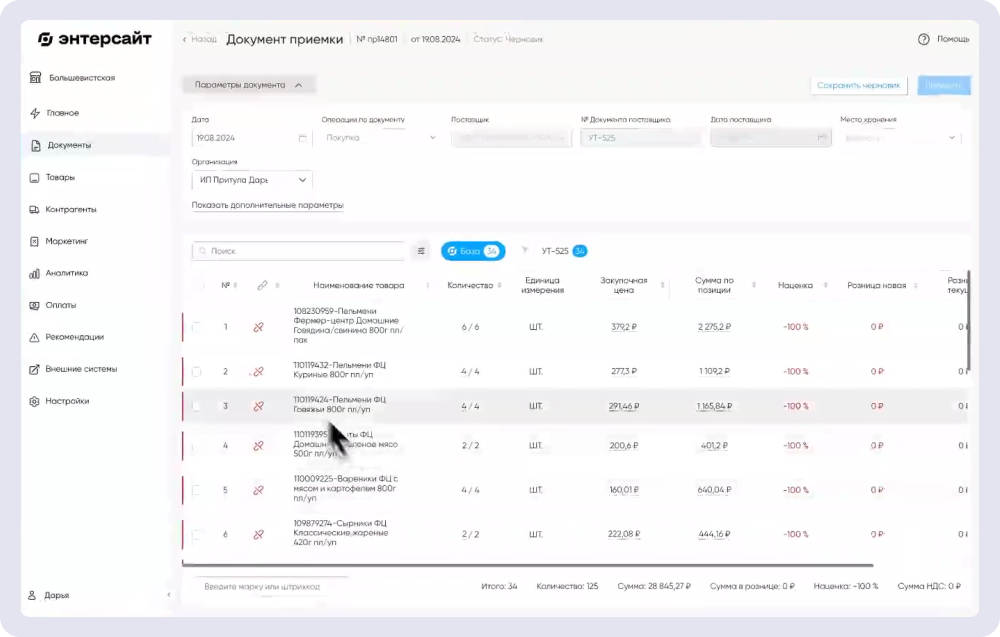
Task: Tick the checkbox on row 3
Action: point(196,407)
